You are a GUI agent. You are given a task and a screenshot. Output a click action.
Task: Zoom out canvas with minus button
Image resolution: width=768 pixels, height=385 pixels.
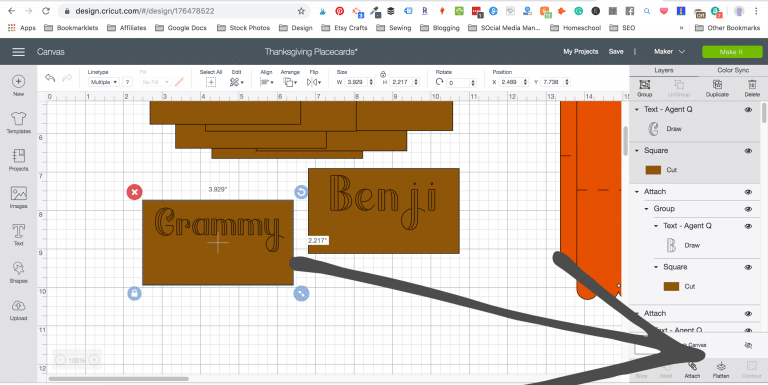click(61, 360)
